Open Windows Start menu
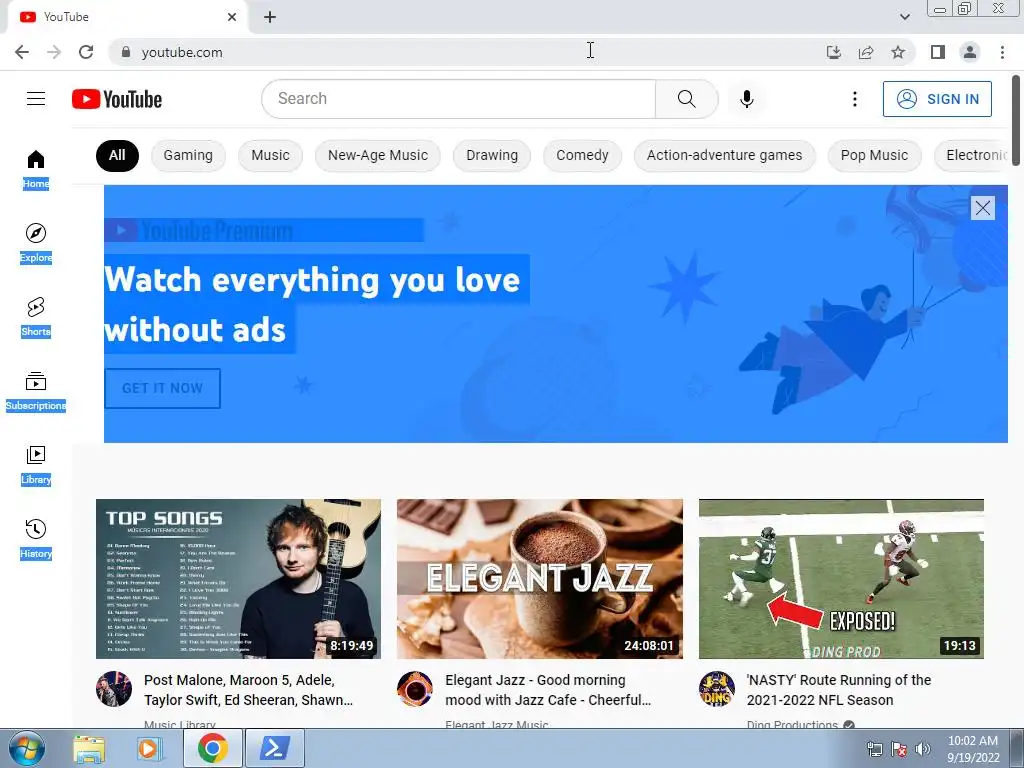The width and height of the screenshot is (1024, 768). [26, 748]
